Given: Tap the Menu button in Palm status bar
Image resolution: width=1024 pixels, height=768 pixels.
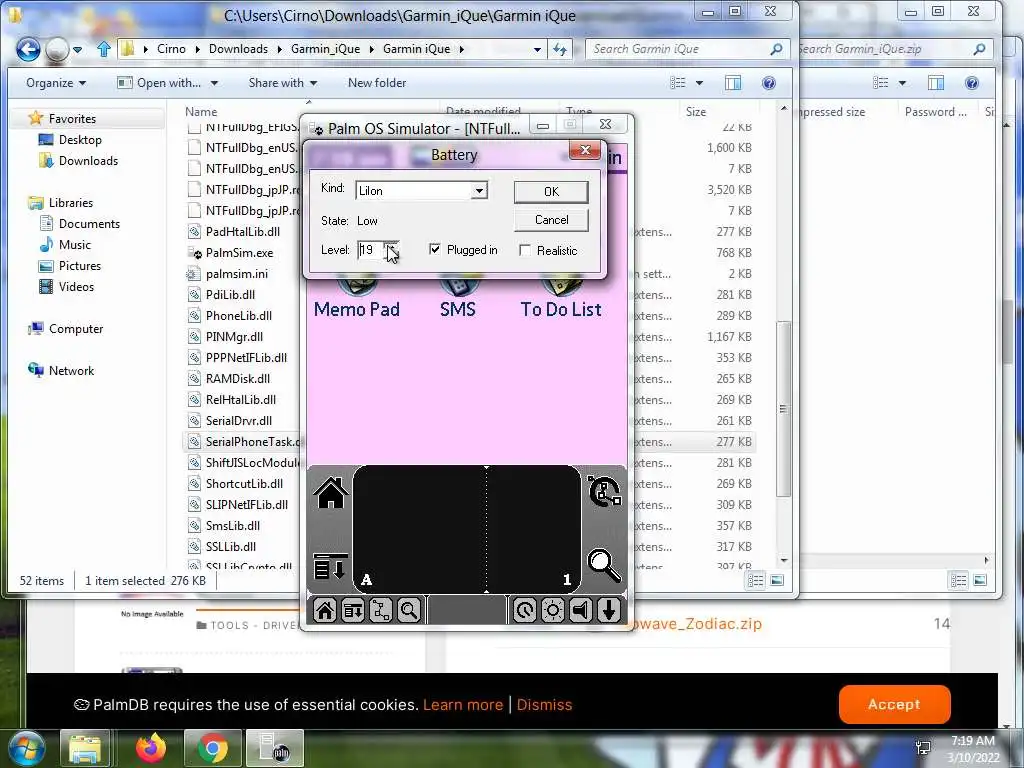Looking at the screenshot, I should click(353, 611).
